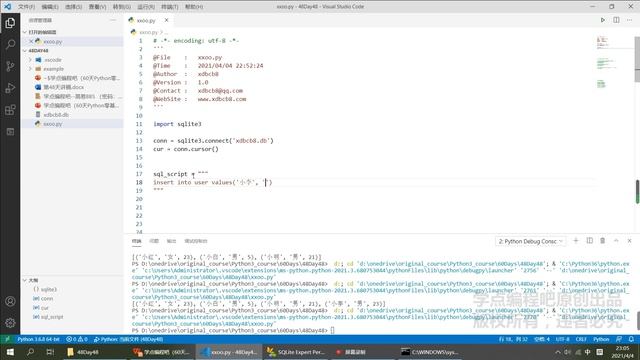
Task: Toggle the IME language indicator in tray
Action: (588, 352)
